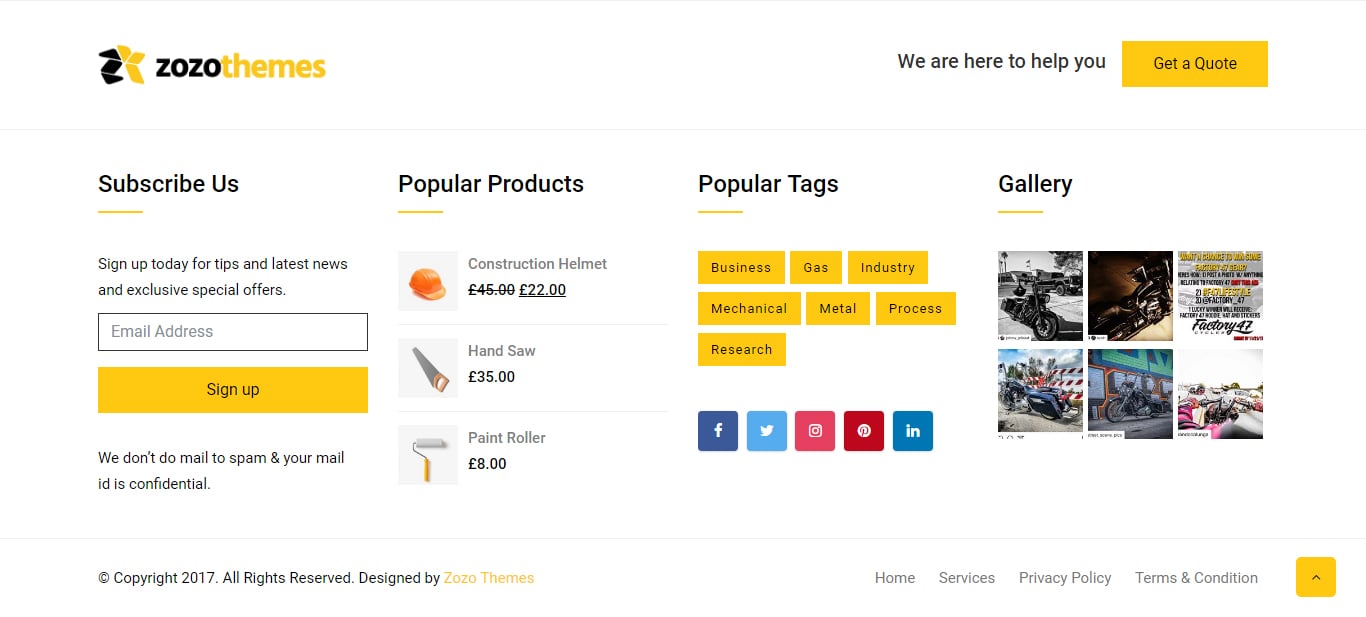Focus the Email Address field
This screenshot has height=617, width=1366.
click(233, 332)
